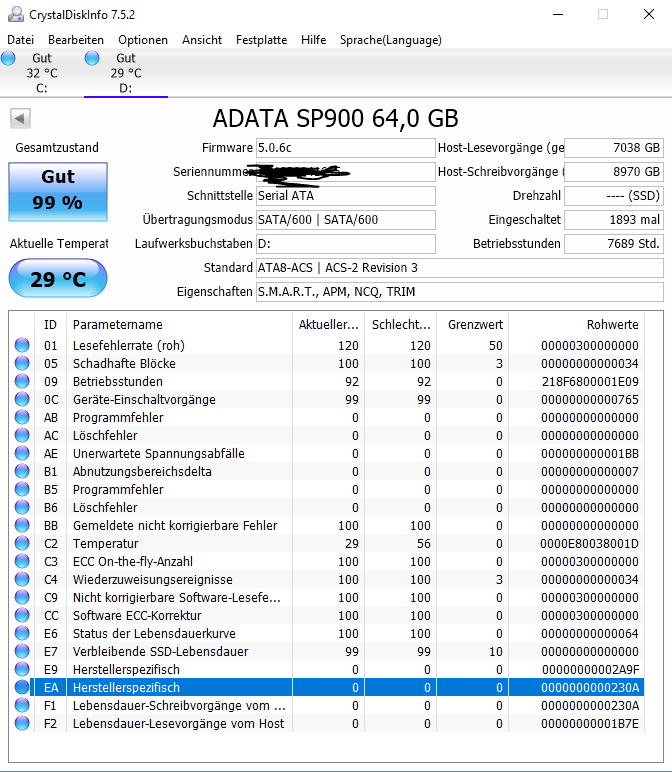Click the Gut 99 % health status button

(x=58, y=192)
